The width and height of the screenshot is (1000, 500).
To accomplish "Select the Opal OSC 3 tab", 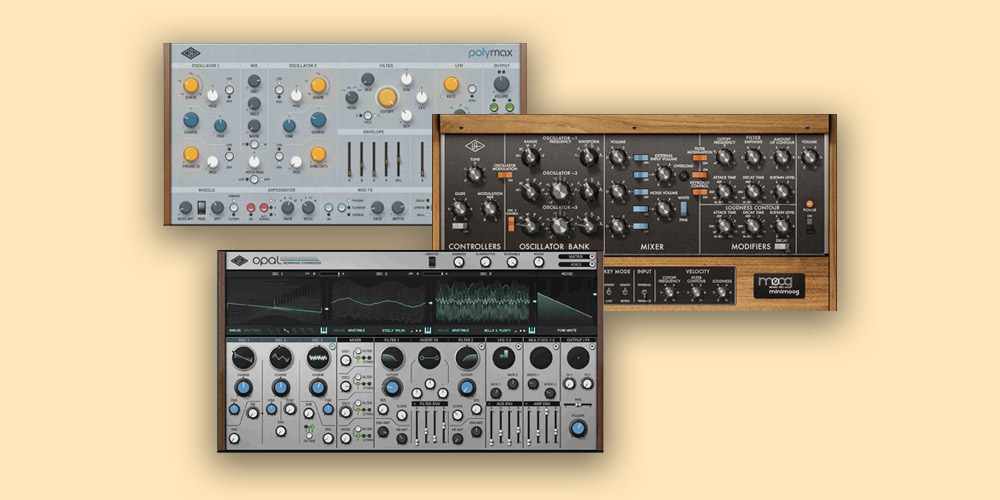I will coord(318,340).
